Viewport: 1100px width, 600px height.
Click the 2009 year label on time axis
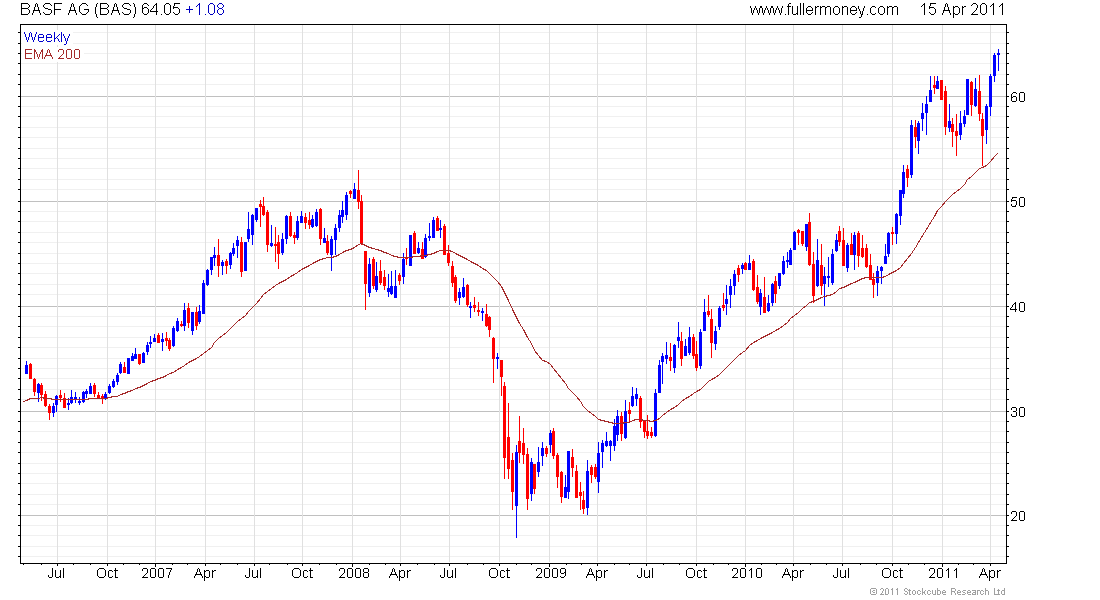pos(551,573)
